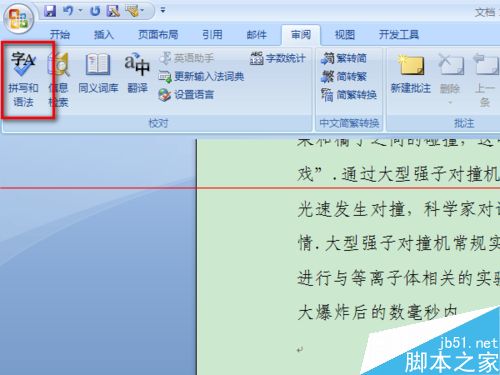Switch to the 插入 tab
This screenshot has height=375, width=500.
click(104, 34)
